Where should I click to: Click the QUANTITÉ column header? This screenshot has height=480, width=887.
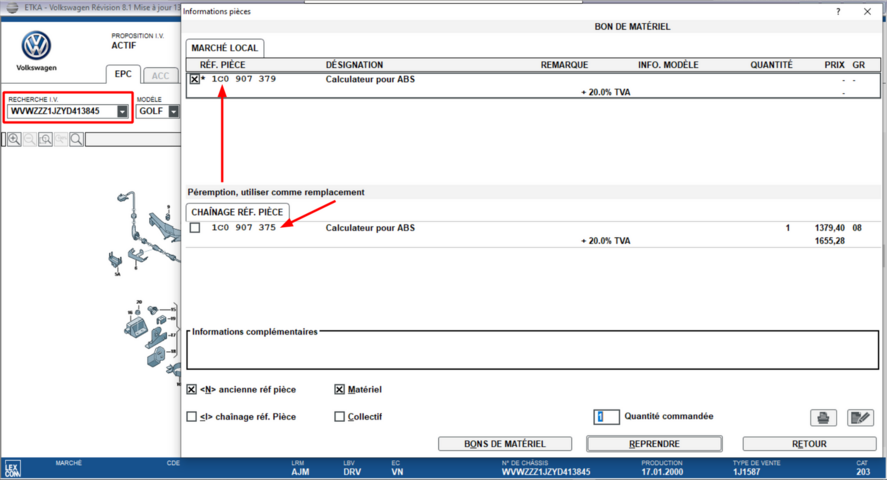click(771, 65)
